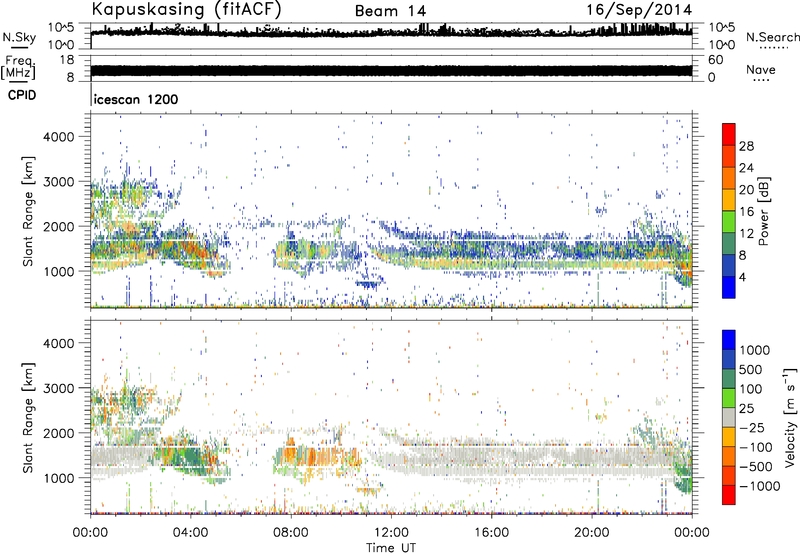The image size is (800, 554).
Task: Click the gray segment of the Velocity colorbar
Action: (x=729, y=418)
